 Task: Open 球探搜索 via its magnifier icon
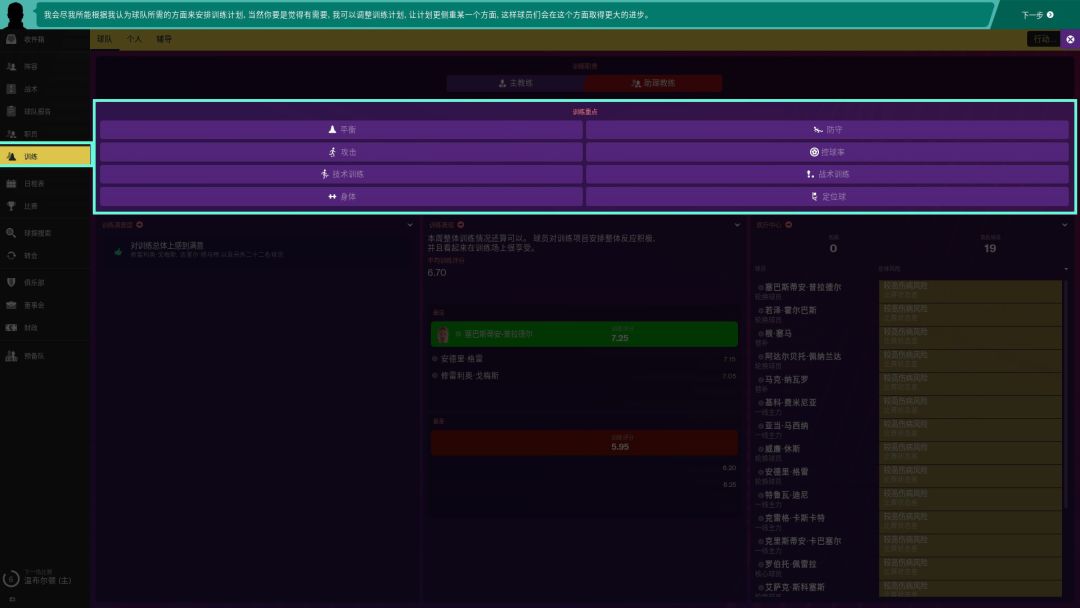coord(12,233)
